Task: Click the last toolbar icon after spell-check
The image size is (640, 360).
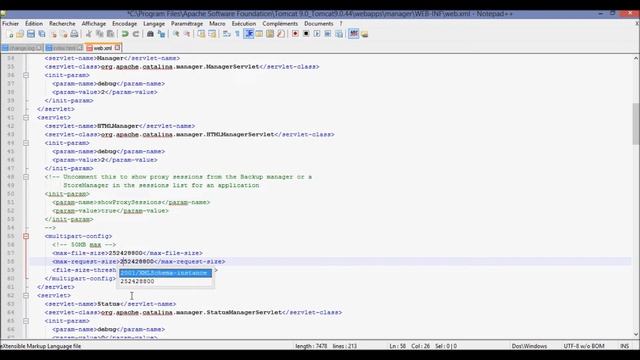Action: coord(364,34)
